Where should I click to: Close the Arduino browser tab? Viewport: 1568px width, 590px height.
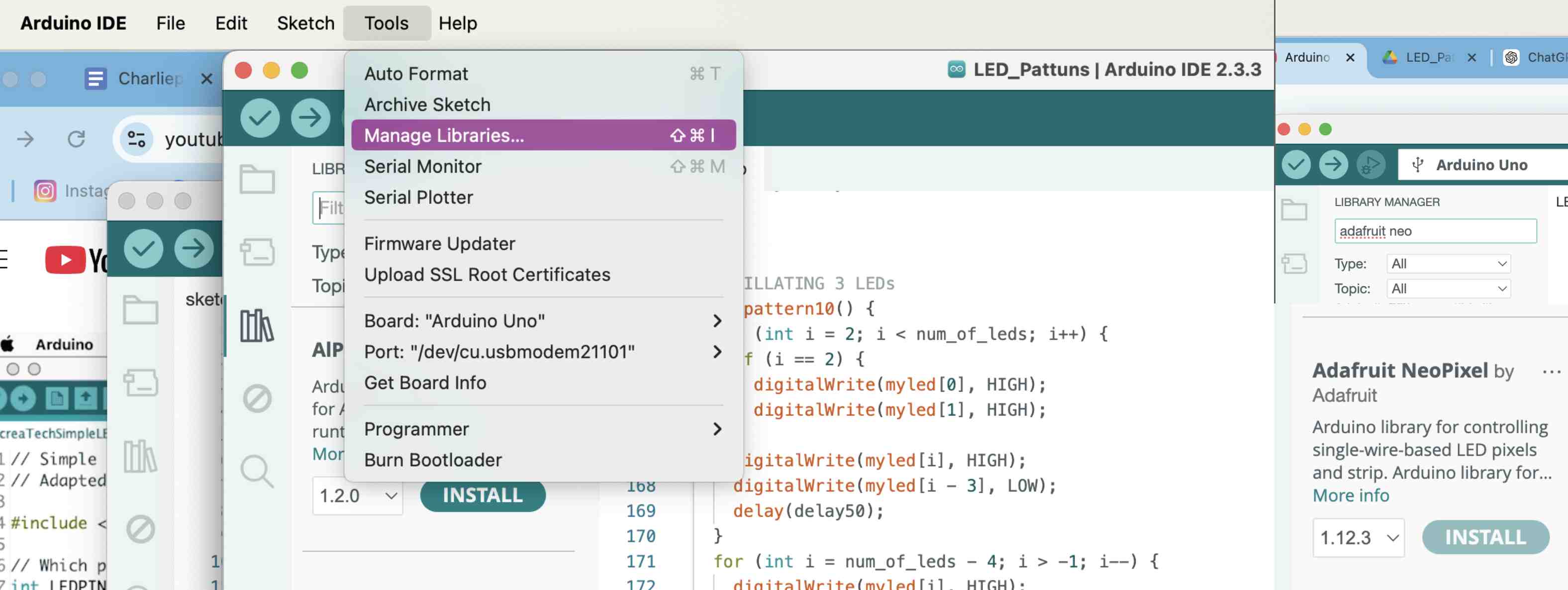click(x=1350, y=57)
